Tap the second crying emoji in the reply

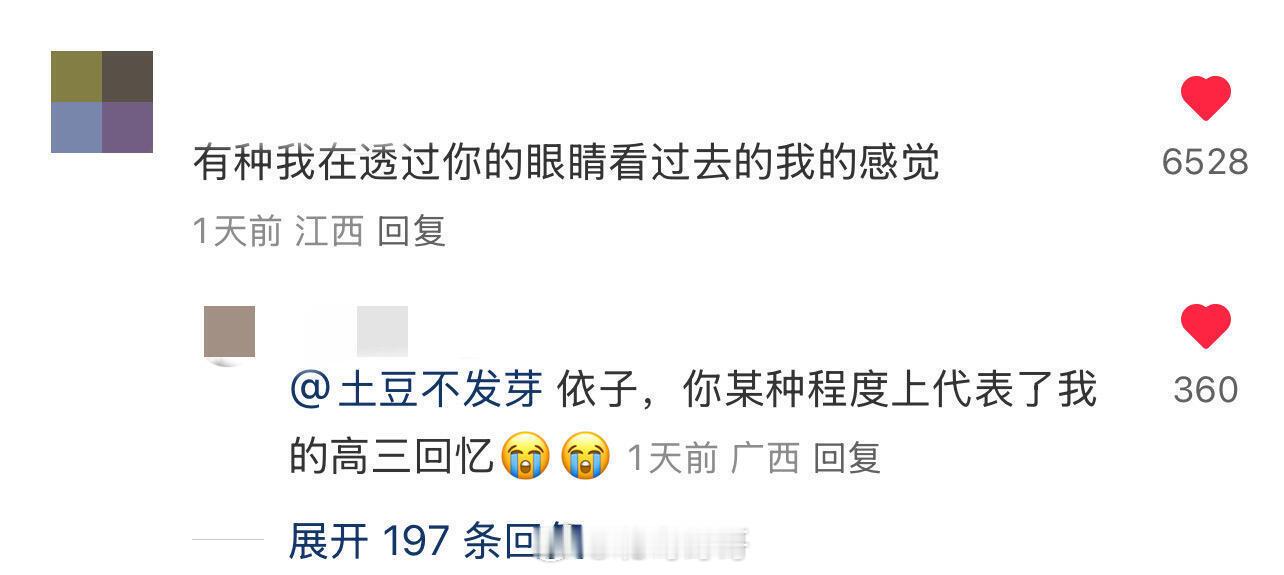click(586, 458)
